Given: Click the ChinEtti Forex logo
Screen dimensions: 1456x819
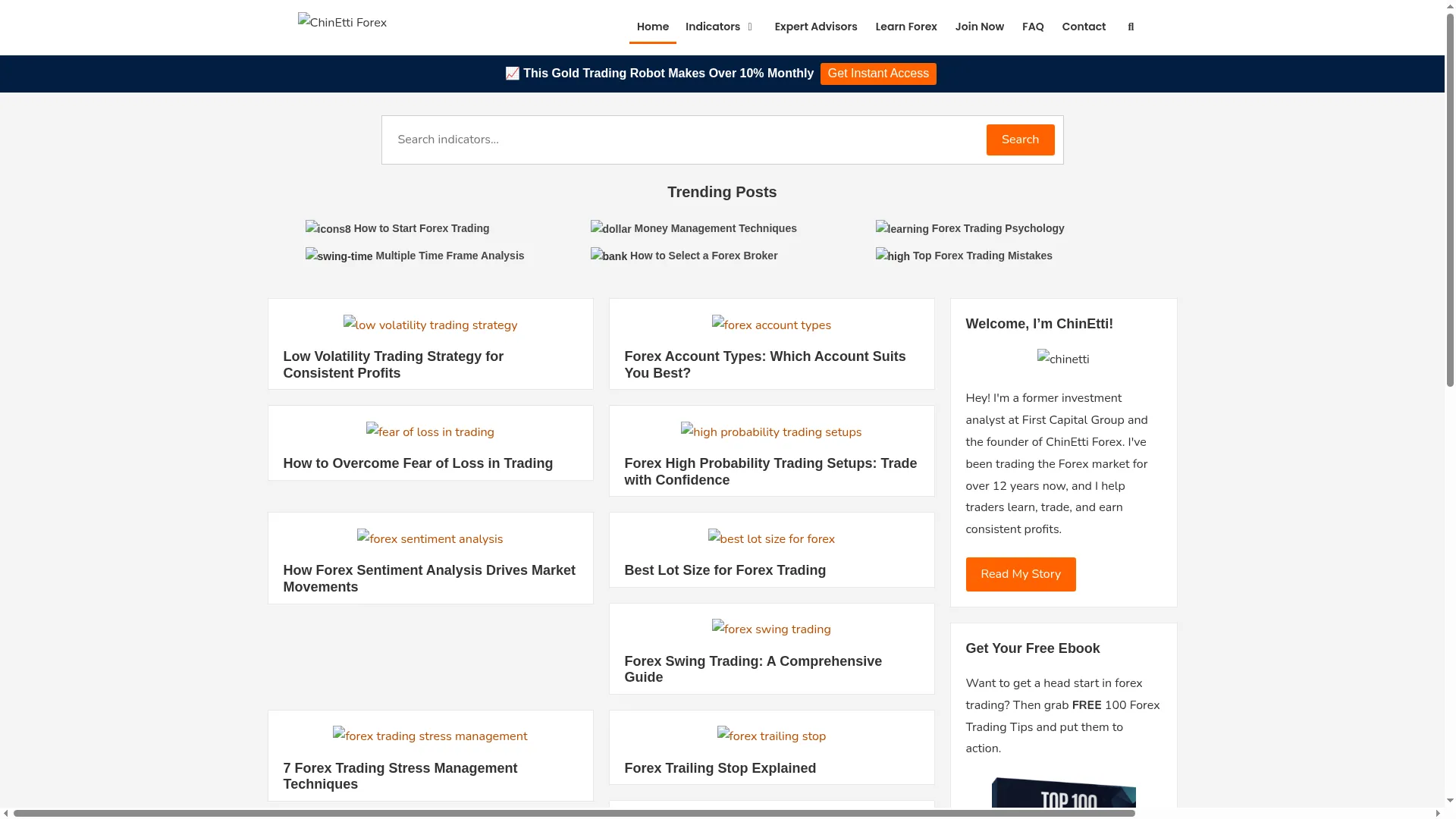Looking at the screenshot, I should [x=342, y=23].
